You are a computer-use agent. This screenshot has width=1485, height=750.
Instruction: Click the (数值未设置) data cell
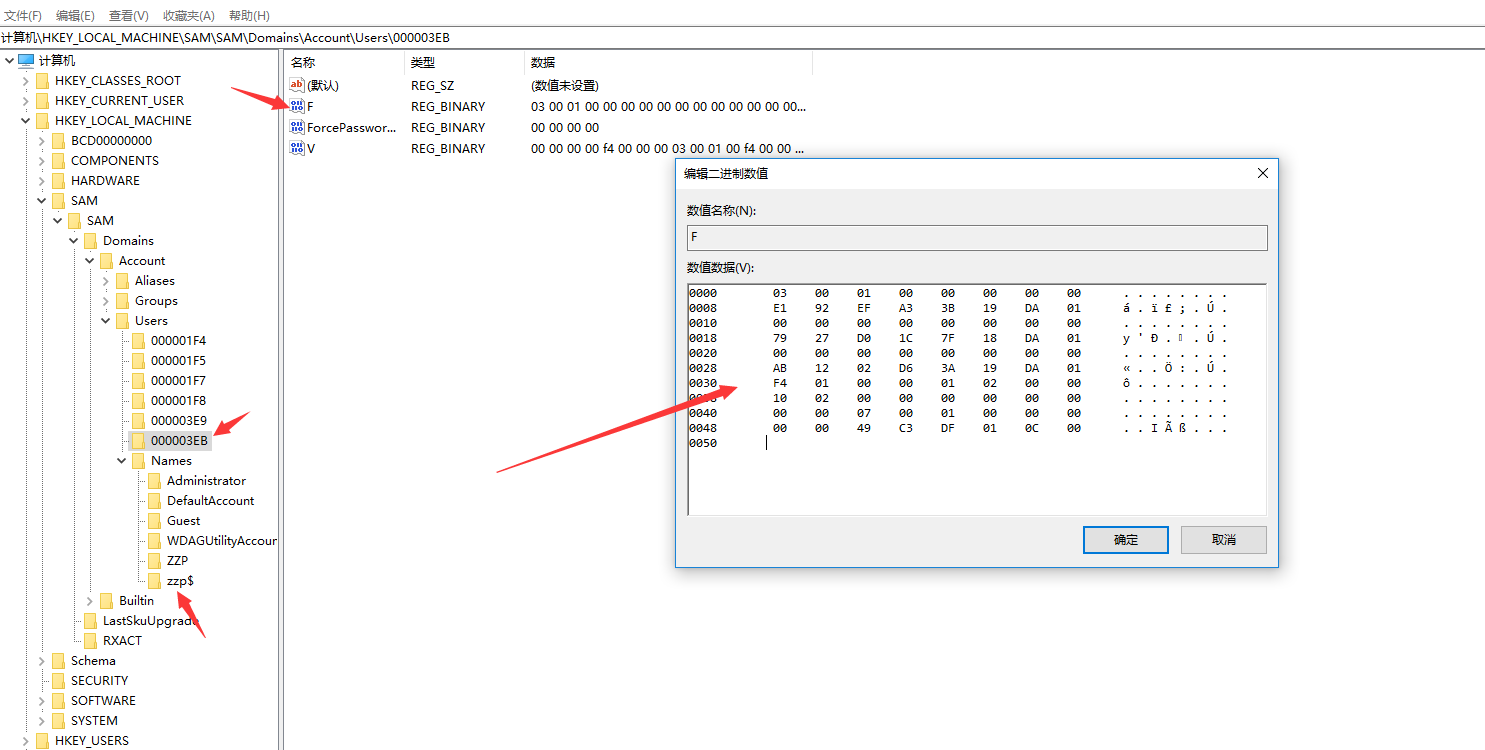[x=565, y=85]
